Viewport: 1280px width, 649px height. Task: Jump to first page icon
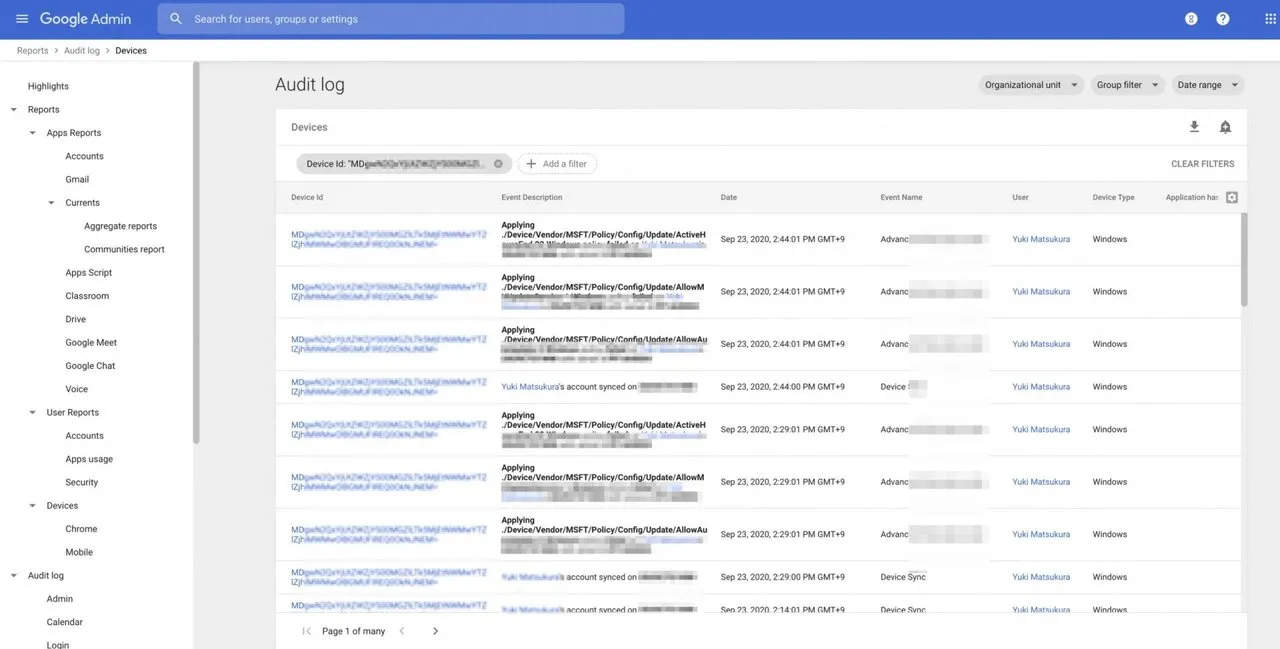coord(306,631)
